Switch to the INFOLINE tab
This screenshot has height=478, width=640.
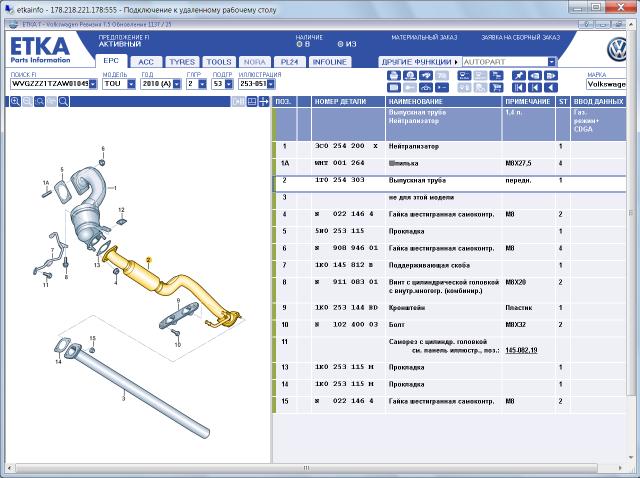pos(329,62)
